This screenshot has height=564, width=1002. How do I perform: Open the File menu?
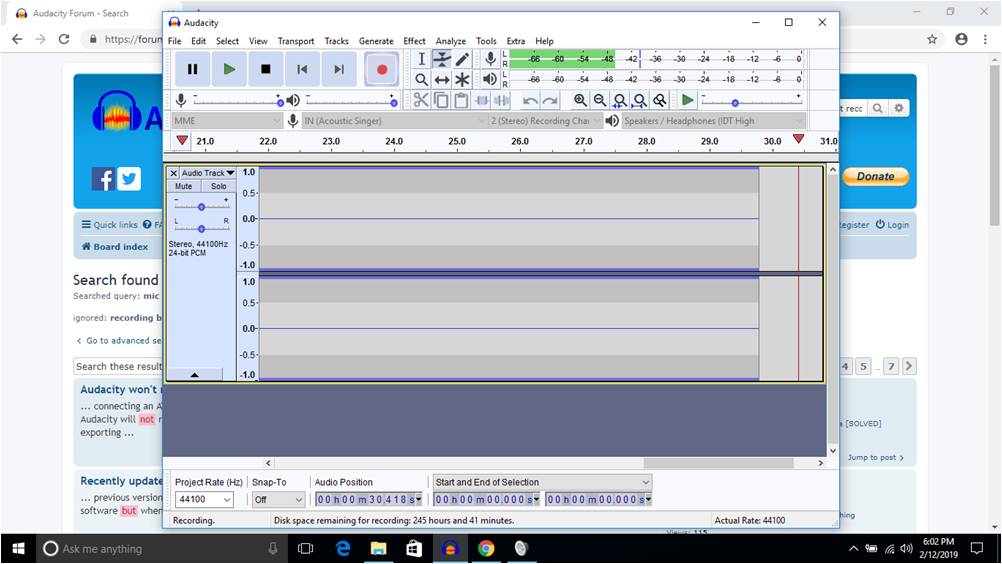[x=174, y=41]
